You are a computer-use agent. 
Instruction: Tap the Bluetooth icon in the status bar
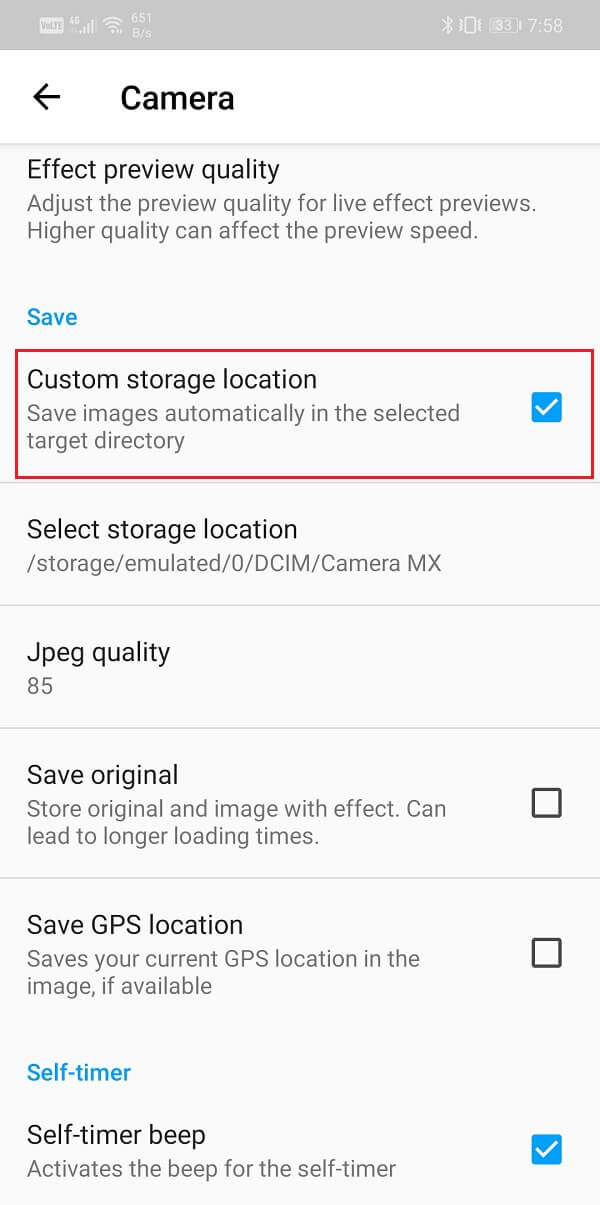click(x=448, y=24)
